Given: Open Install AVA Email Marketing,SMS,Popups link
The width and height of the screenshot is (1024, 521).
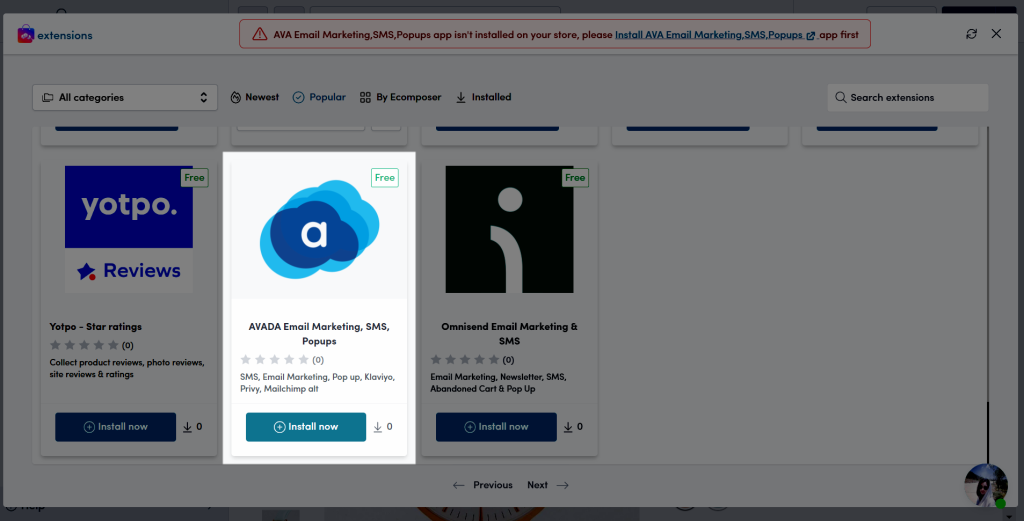Looking at the screenshot, I should click(x=714, y=35).
